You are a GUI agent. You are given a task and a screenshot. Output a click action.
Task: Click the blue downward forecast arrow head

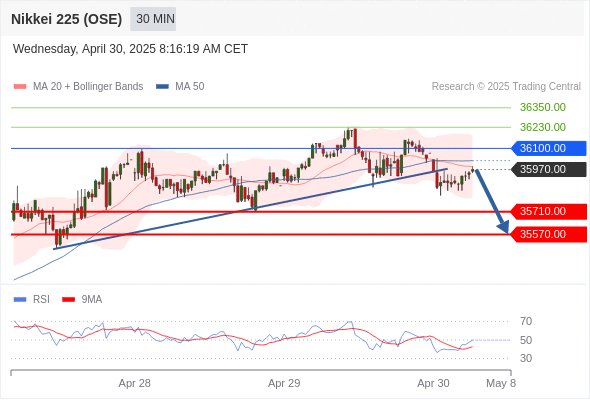[x=503, y=228]
